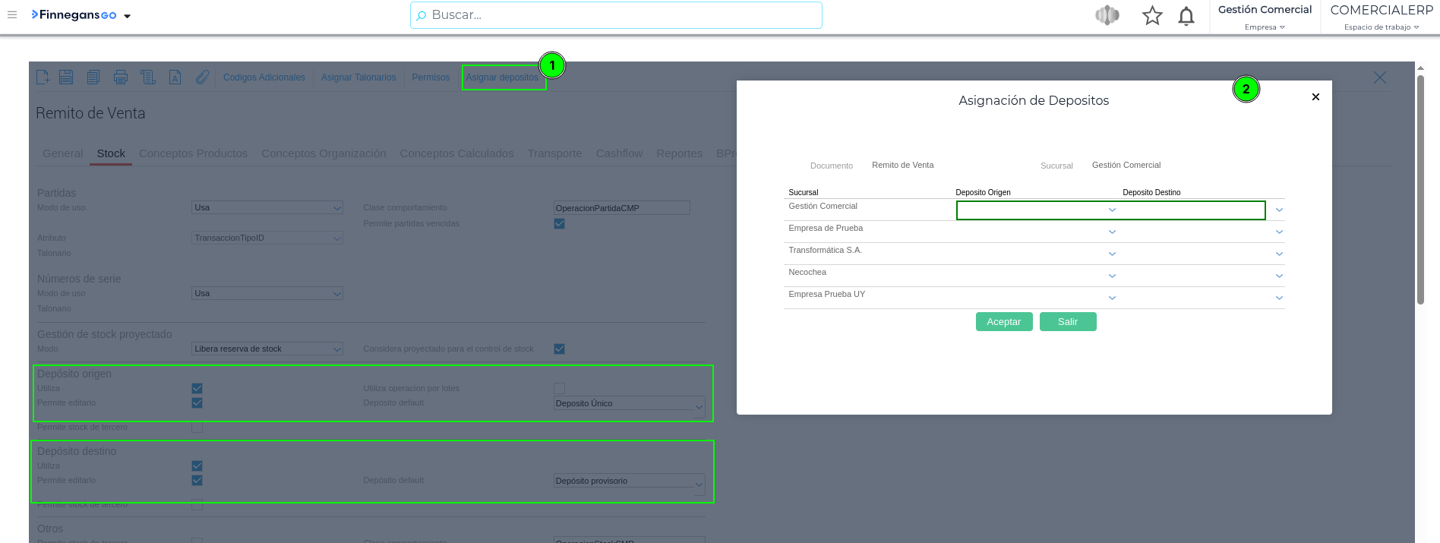
Task: Click the favorites star icon
Action: pyautogui.click(x=1152, y=16)
